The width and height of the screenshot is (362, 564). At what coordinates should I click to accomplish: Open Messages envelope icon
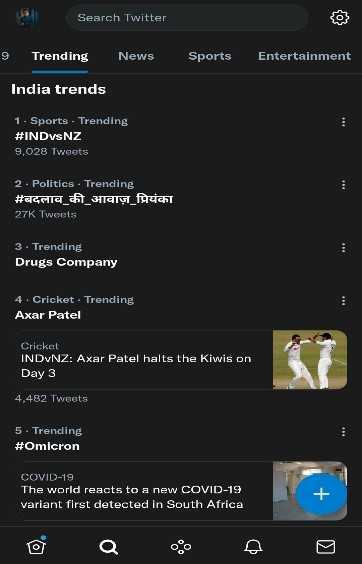[x=326, y=547]
